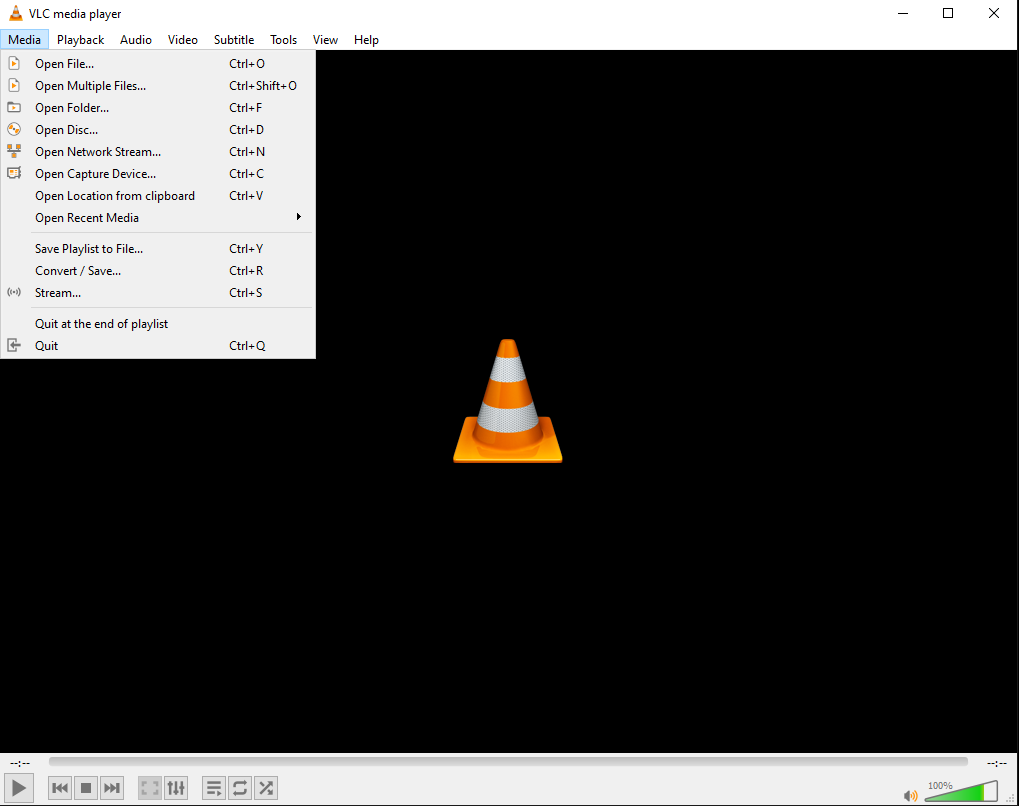The width and height of the screenshot is (1019, 806).
Task: Choose Save Playlist to File...
Action: pyautogui.click(x=158, y=249)
